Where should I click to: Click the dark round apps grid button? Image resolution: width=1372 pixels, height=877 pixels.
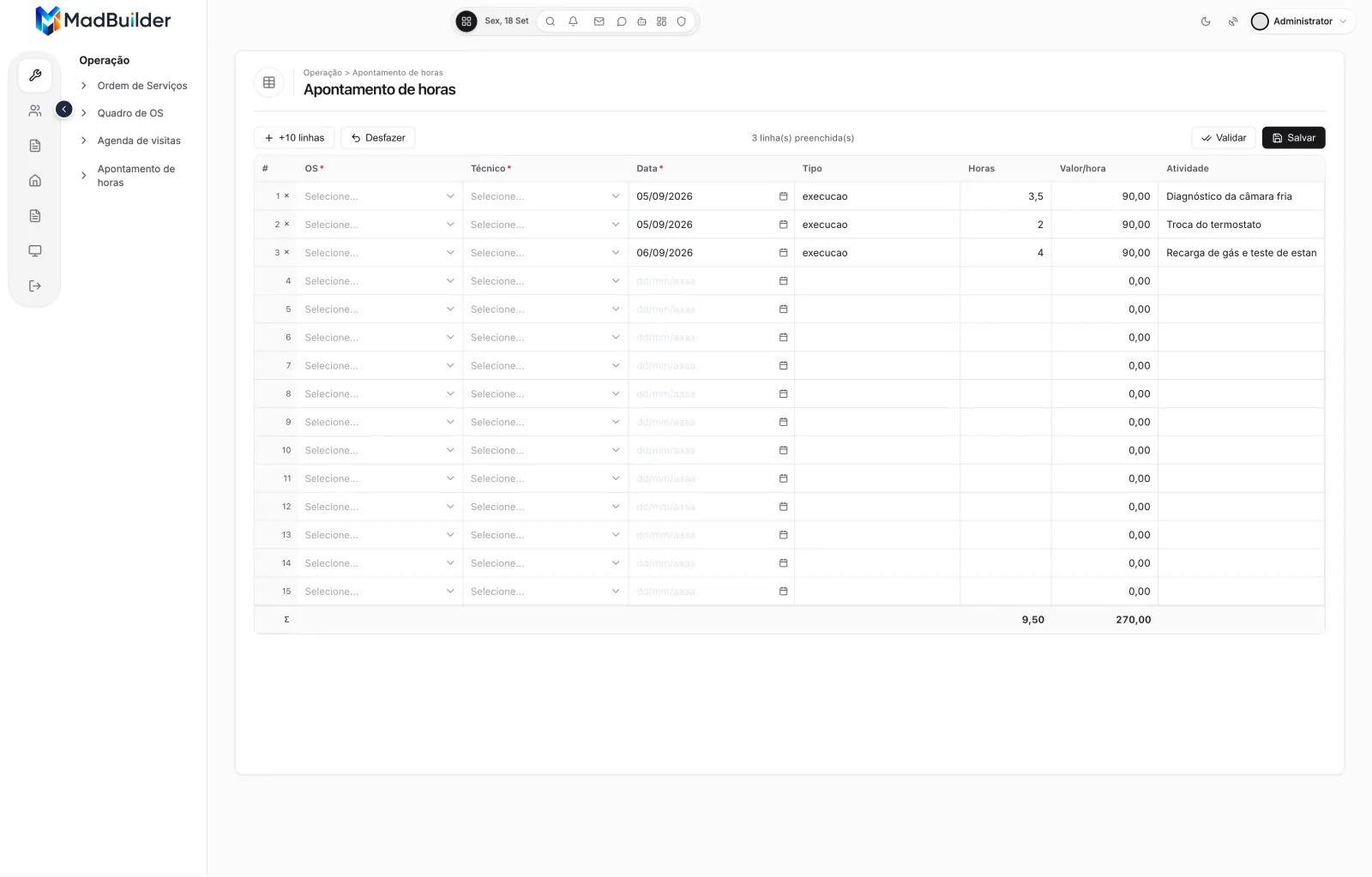pyautogui.click(x=466, y=21)
